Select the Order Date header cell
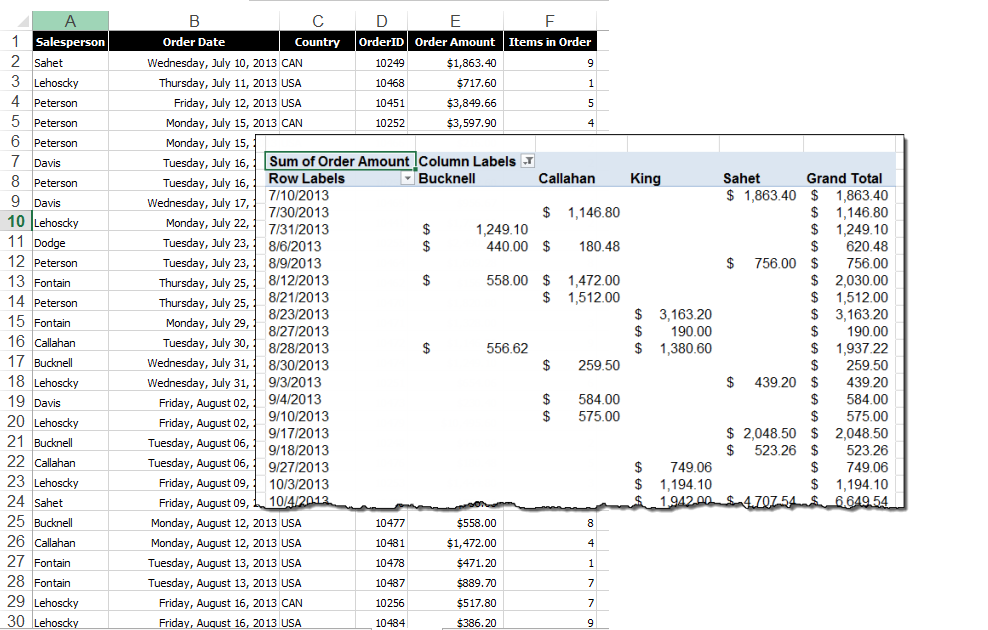988x630 pixels. tap(193, 42)
